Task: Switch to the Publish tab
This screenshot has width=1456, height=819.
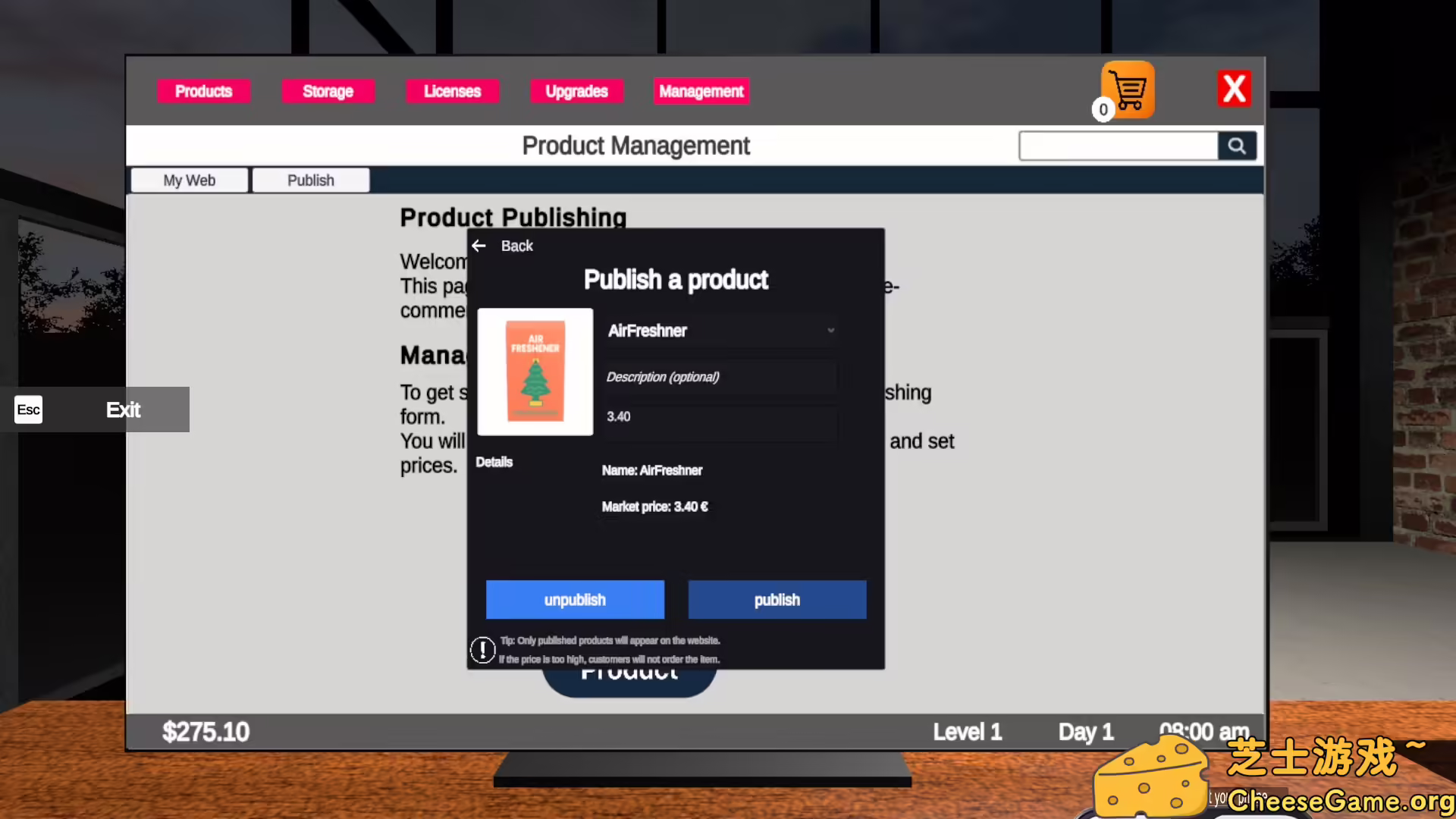Action: point(311,180)
